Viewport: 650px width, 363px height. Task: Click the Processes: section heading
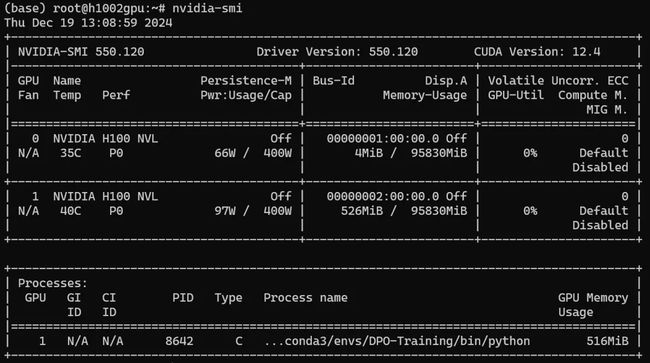point(53,283)
